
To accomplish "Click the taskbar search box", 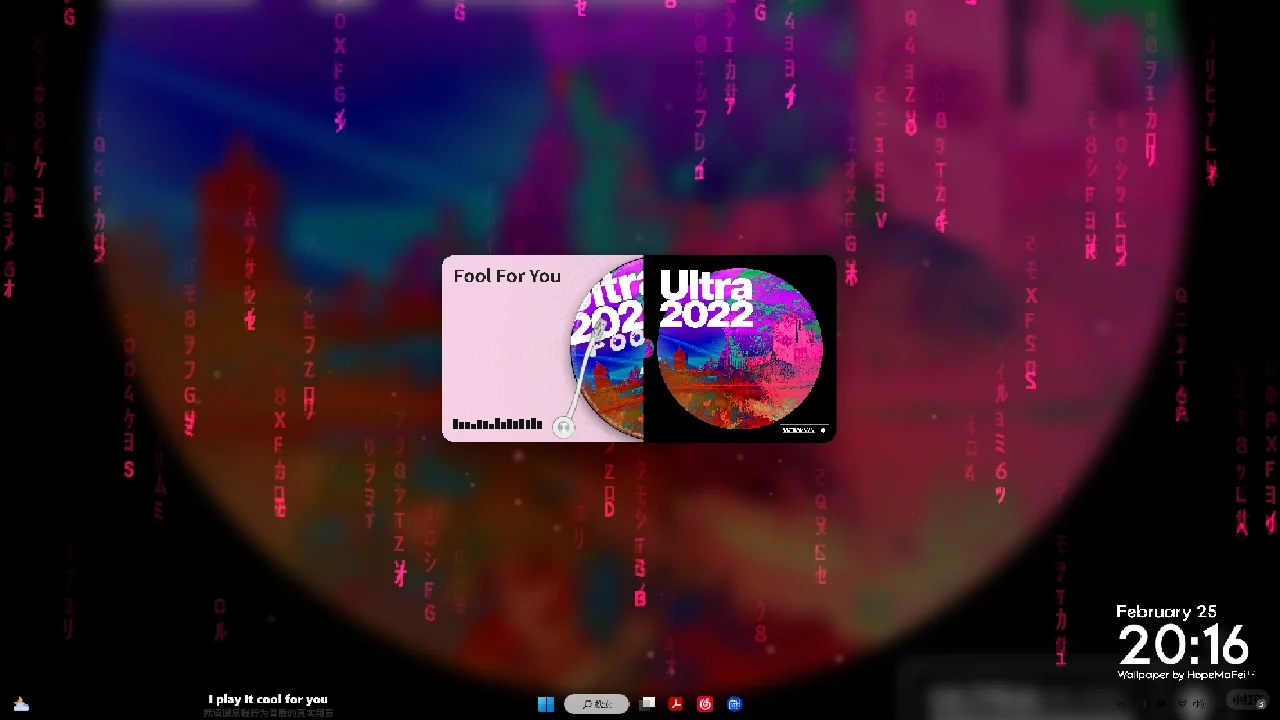I will [597, 704].
